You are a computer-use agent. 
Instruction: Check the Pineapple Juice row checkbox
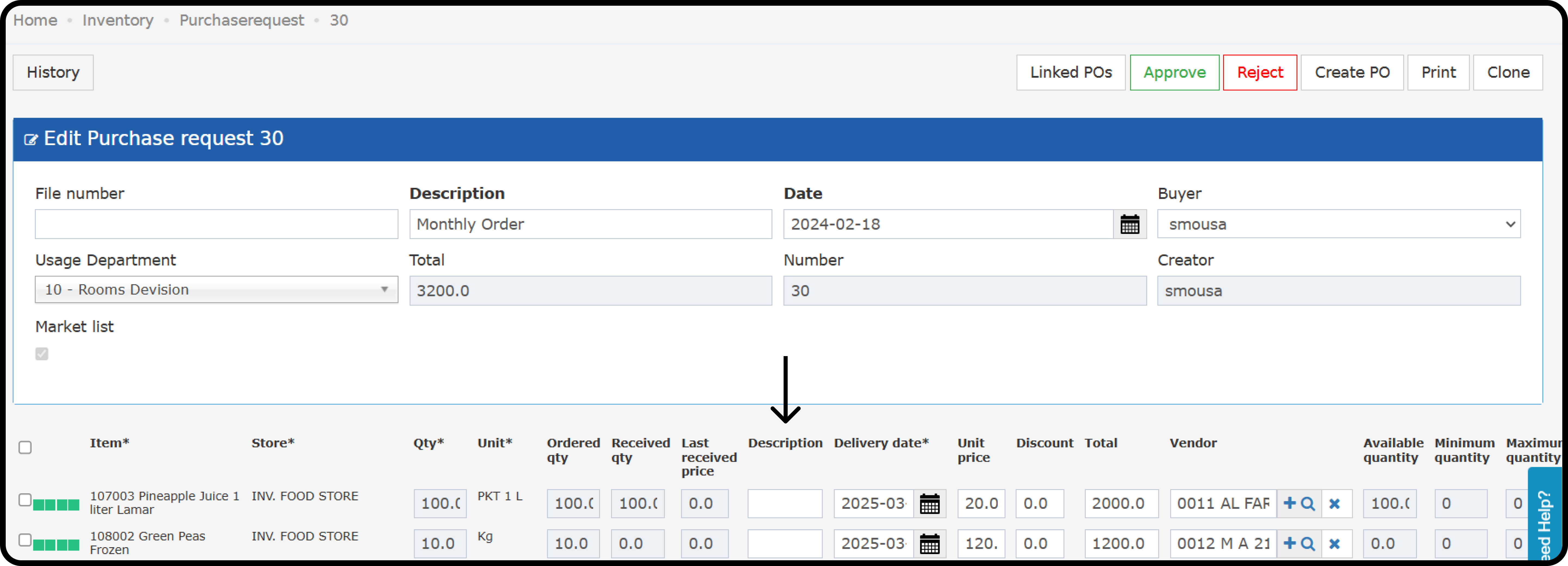point(25,500)
